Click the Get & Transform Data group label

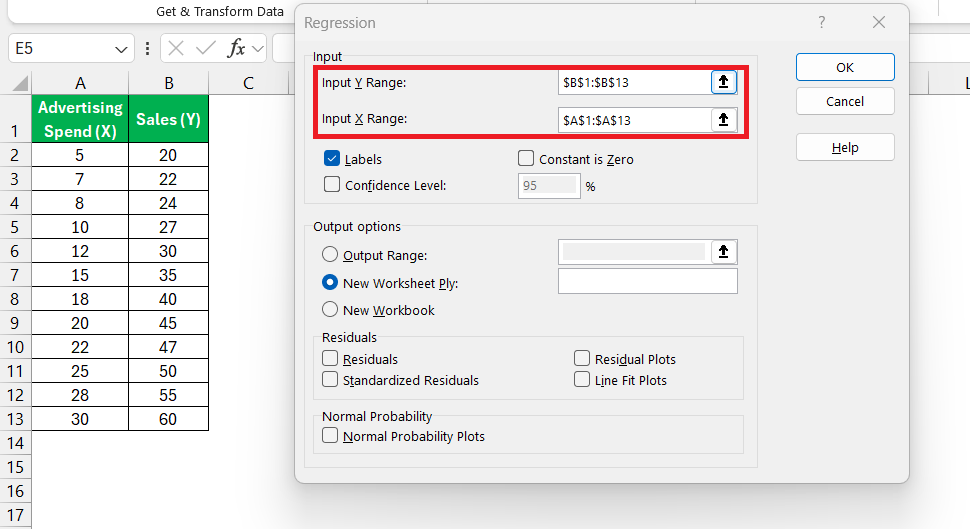coord(220,11)
